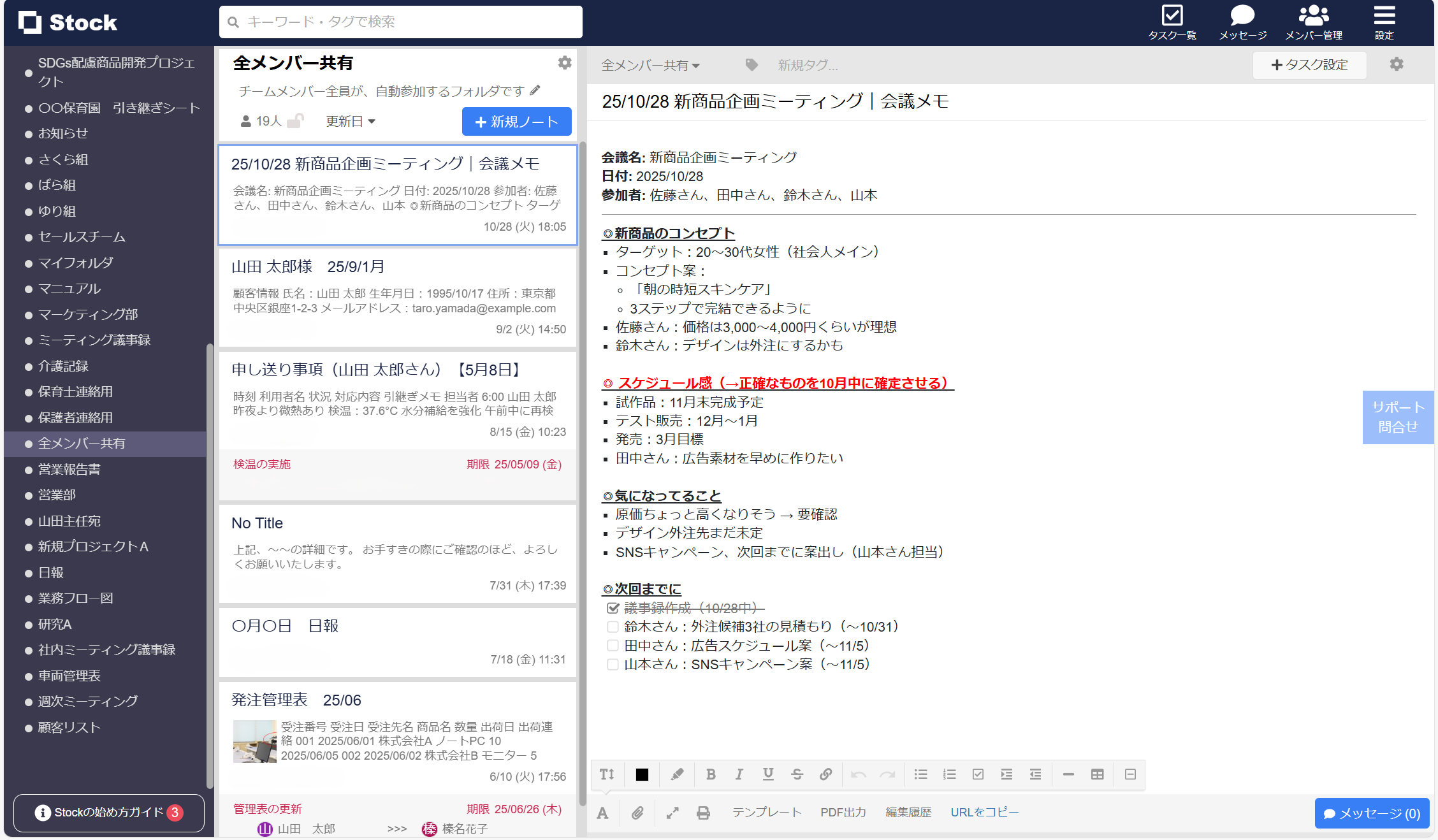Open the 更新日 sort order dropdown

tap(350, 121)
